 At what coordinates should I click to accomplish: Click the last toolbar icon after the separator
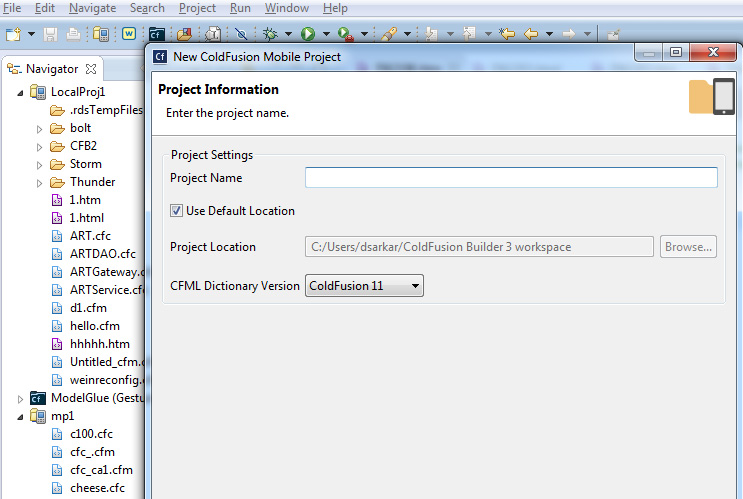[613, 34]
